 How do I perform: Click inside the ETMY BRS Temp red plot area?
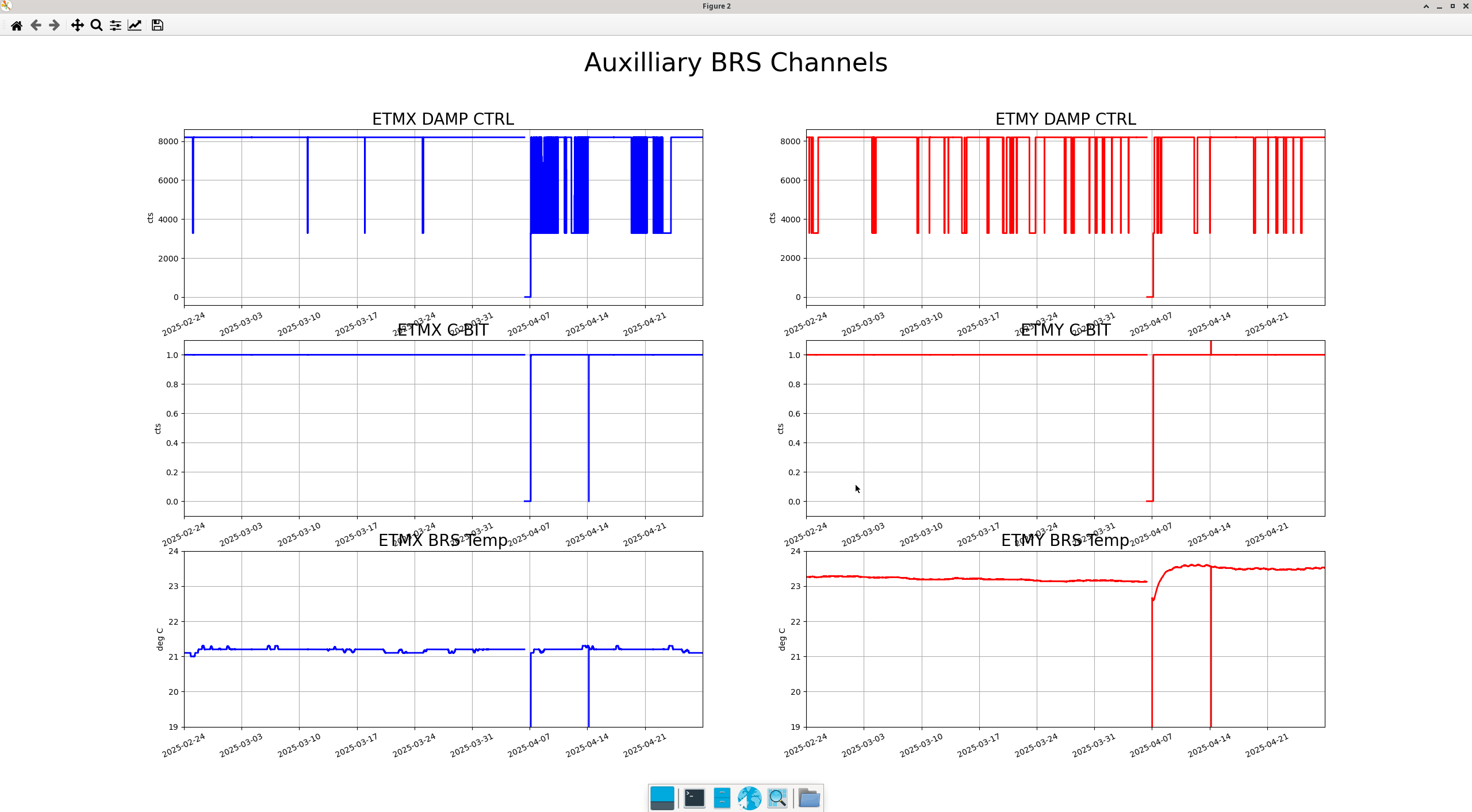(1065, 639)
